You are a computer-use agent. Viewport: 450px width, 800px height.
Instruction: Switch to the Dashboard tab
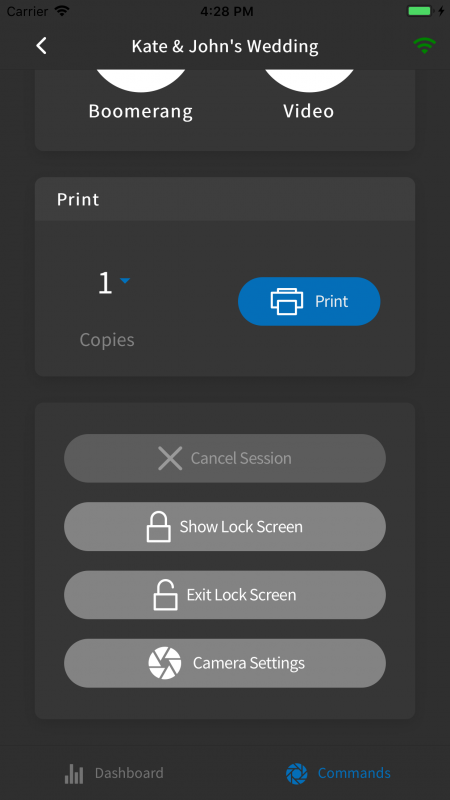114,773
